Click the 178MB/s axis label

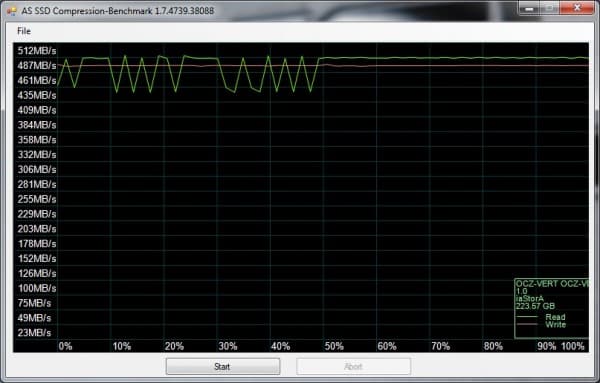pos(37,244)
